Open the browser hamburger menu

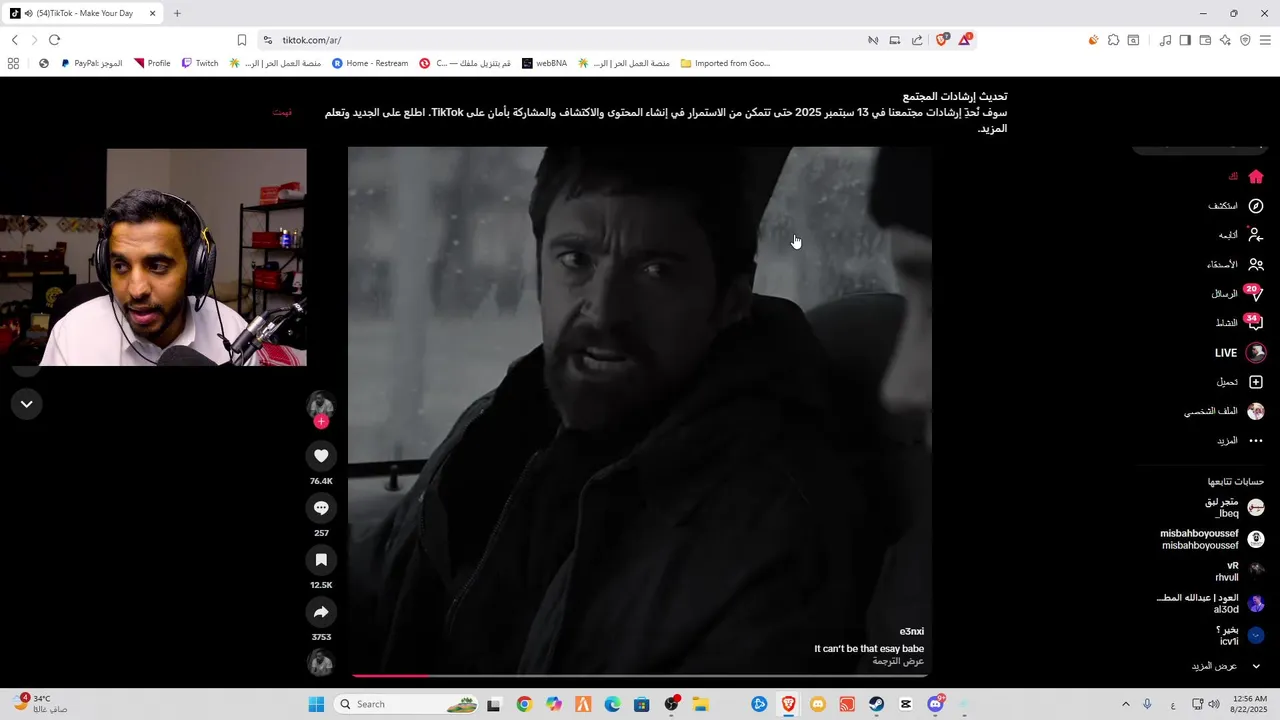pyautogui.click(x=1265, y=40)
